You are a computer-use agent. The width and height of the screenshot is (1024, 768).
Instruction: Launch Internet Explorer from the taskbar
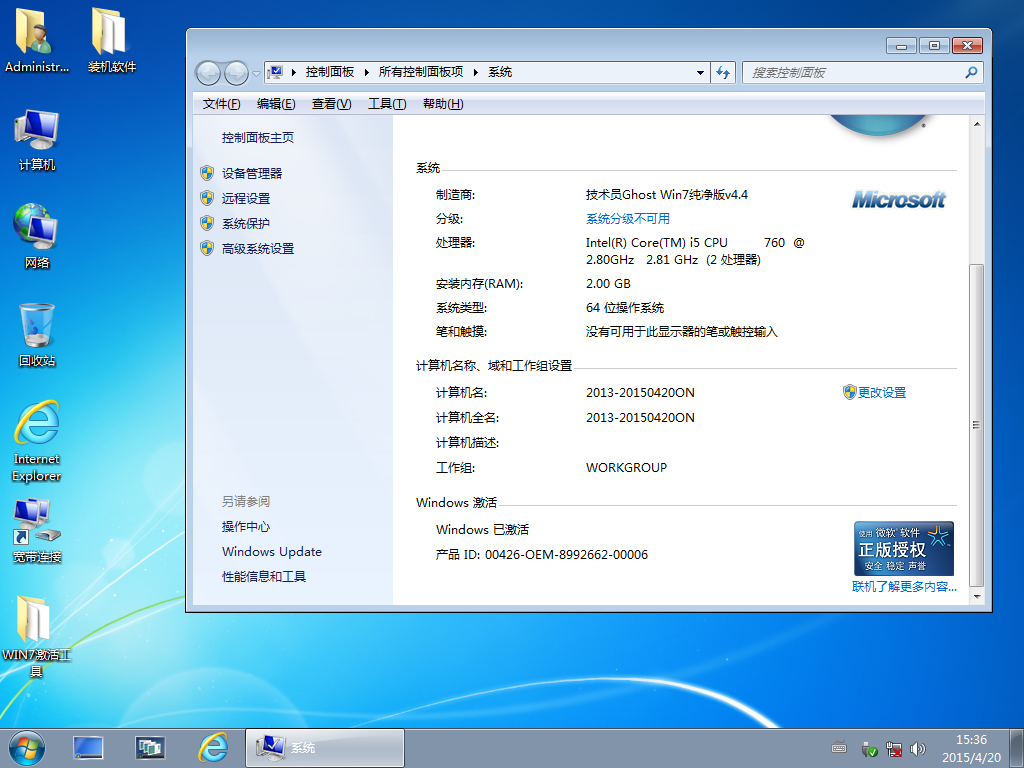pyautogui.click(x=213, y=748)
